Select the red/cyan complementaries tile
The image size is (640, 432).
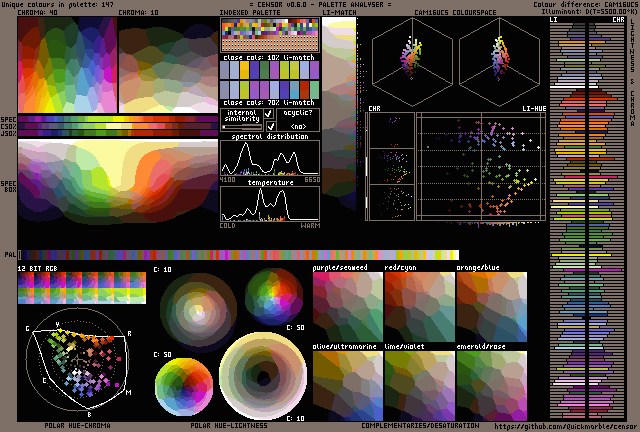coord(419,302)
